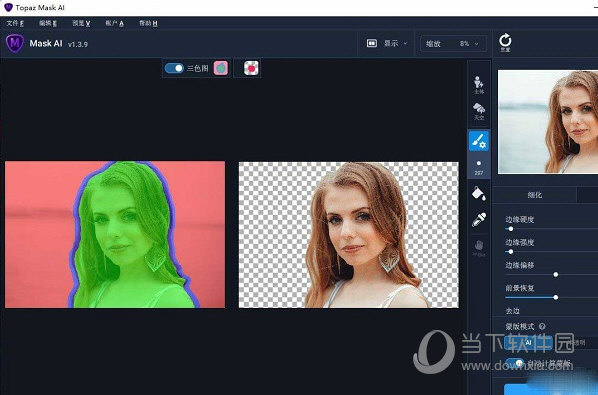Open the 预览 View menu

click(81, 23)
